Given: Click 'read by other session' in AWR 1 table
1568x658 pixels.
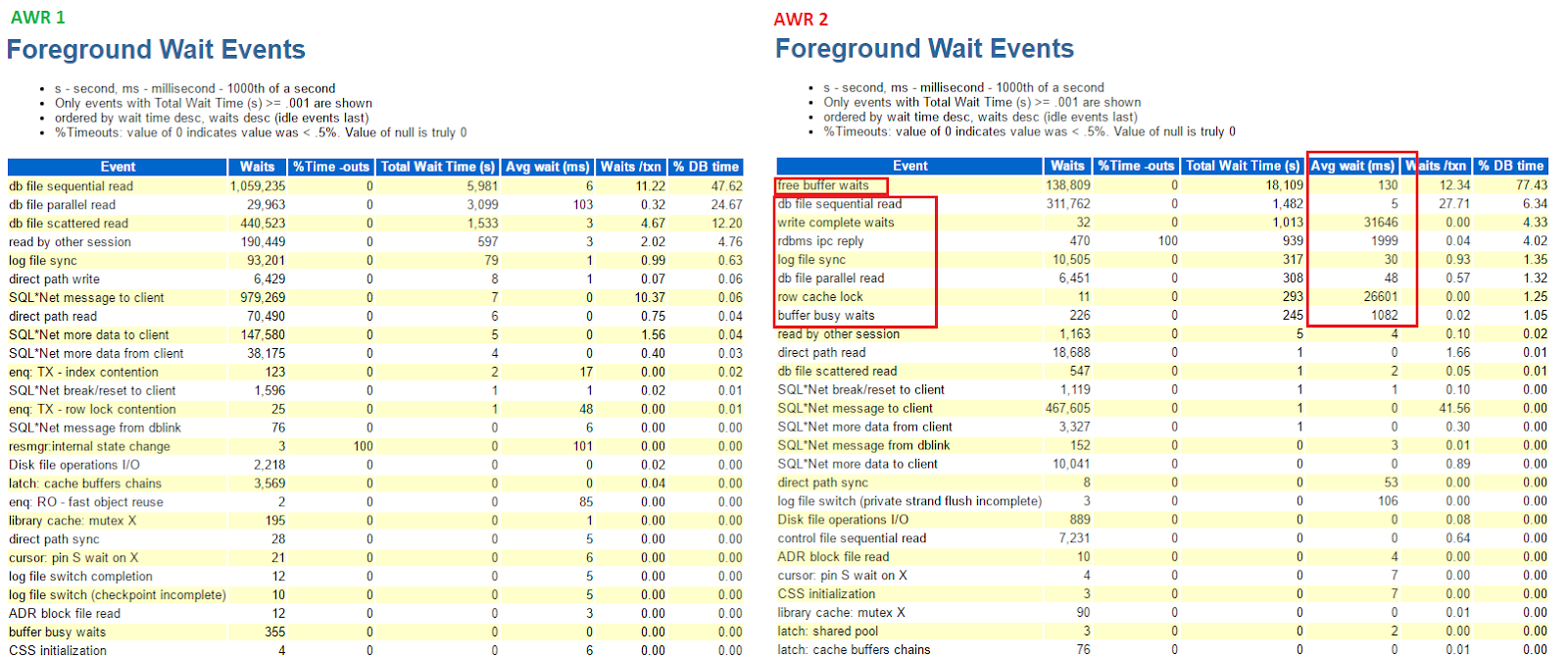Looking at the screenshot, I should click(x=70, y=242).
